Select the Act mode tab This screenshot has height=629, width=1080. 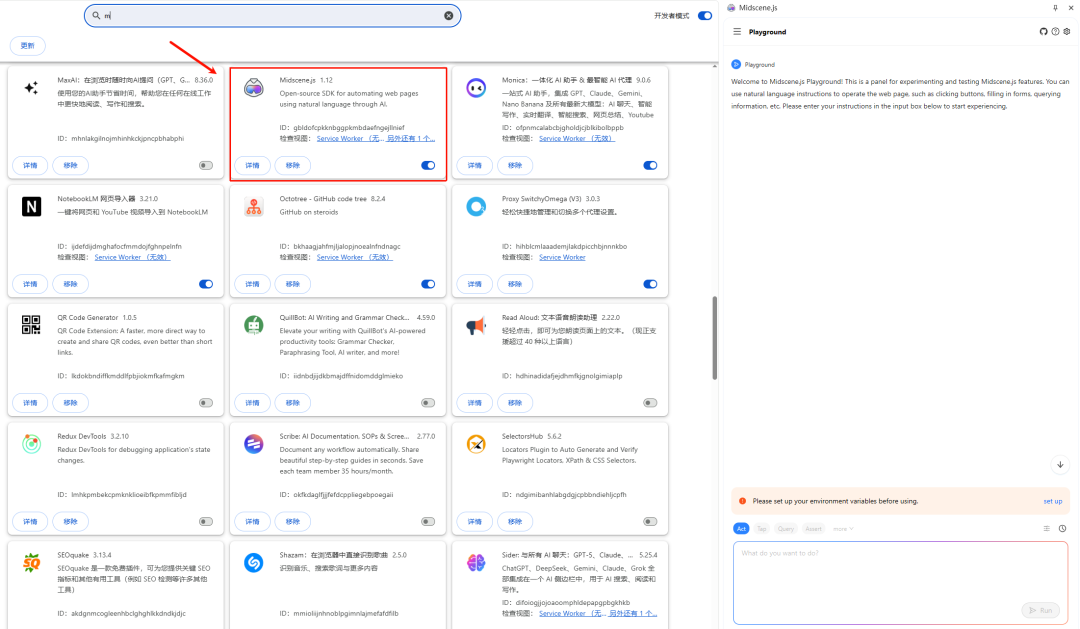click(x=741, y=529)
